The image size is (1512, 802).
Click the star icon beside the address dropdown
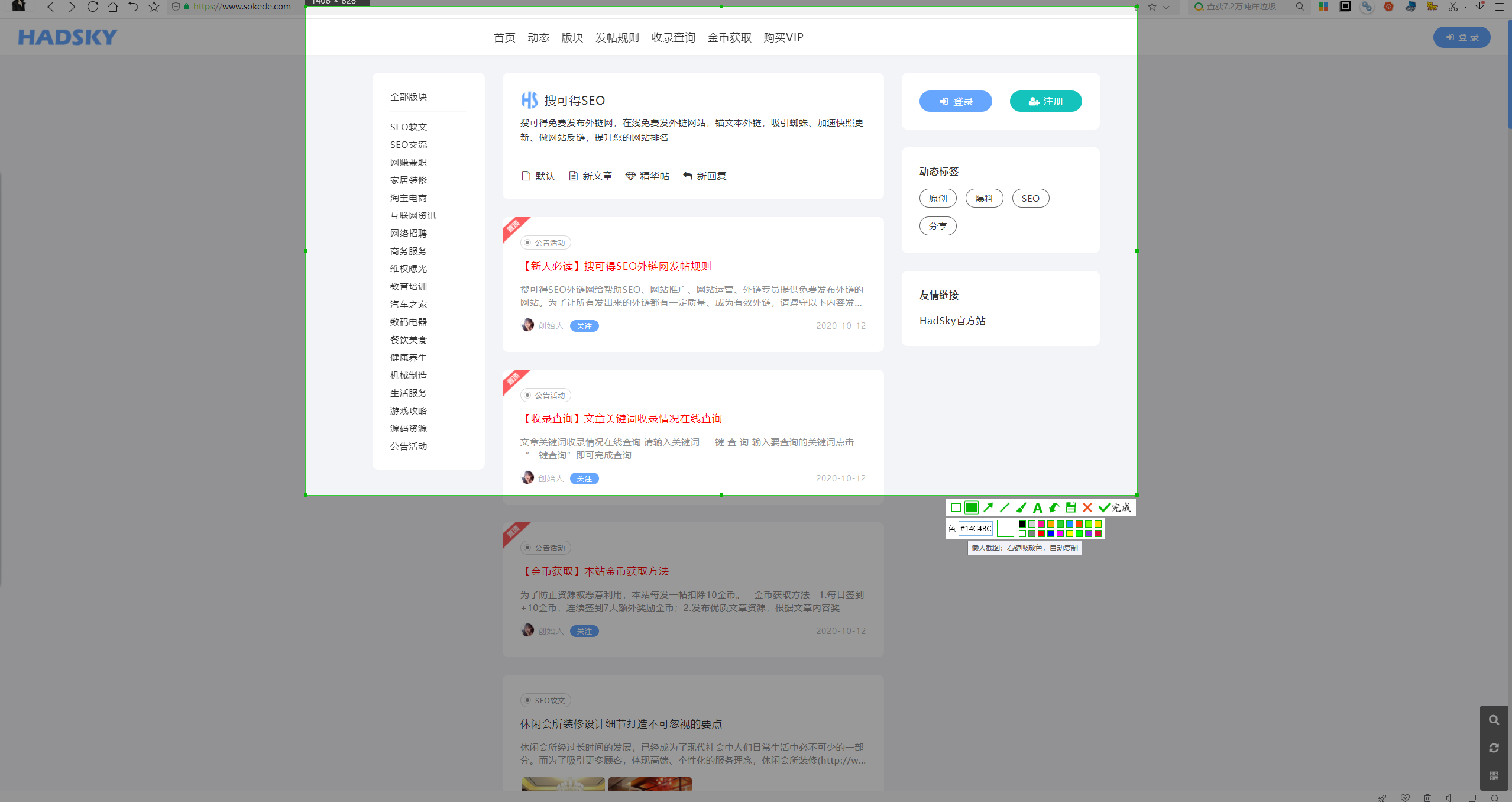[1152, 7]
